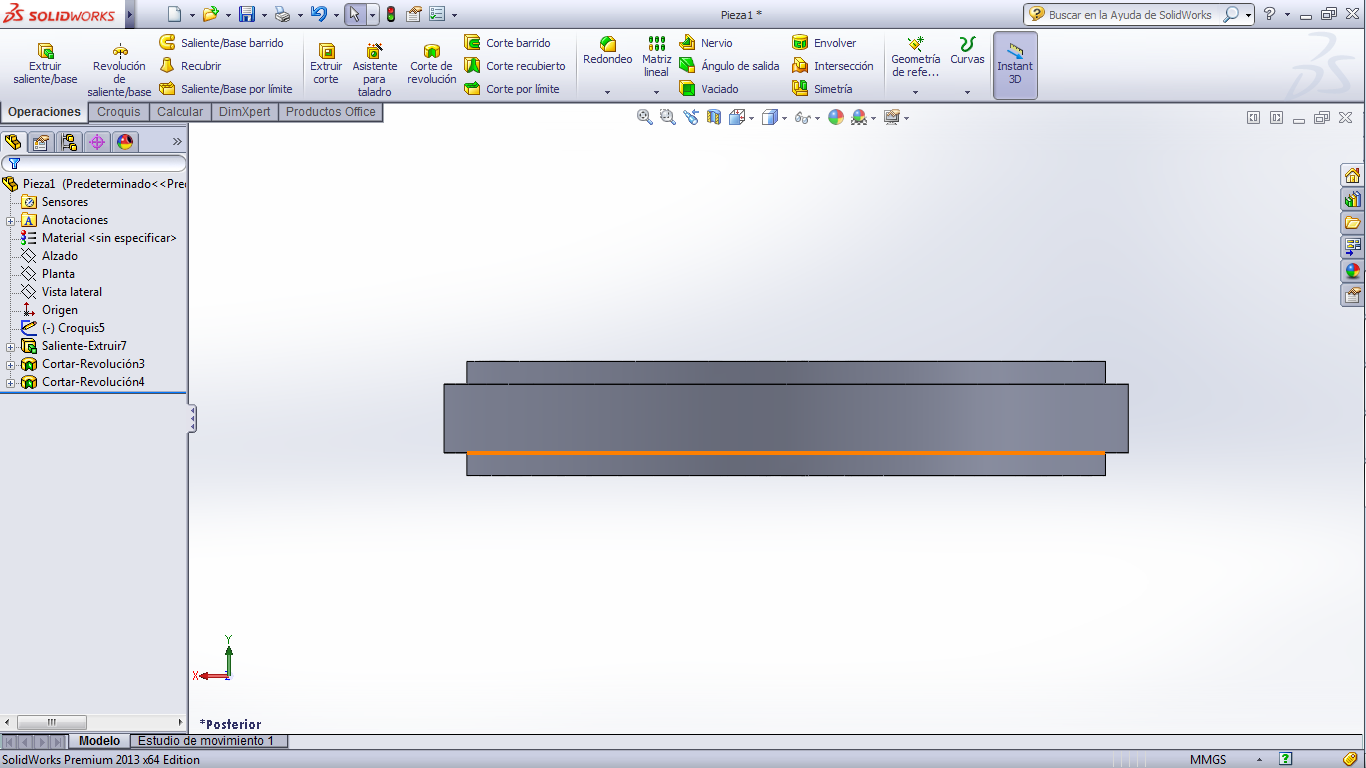Click Saliente/Base por límite
This screenshot has width=1366, height=768.
click(226, 89)
